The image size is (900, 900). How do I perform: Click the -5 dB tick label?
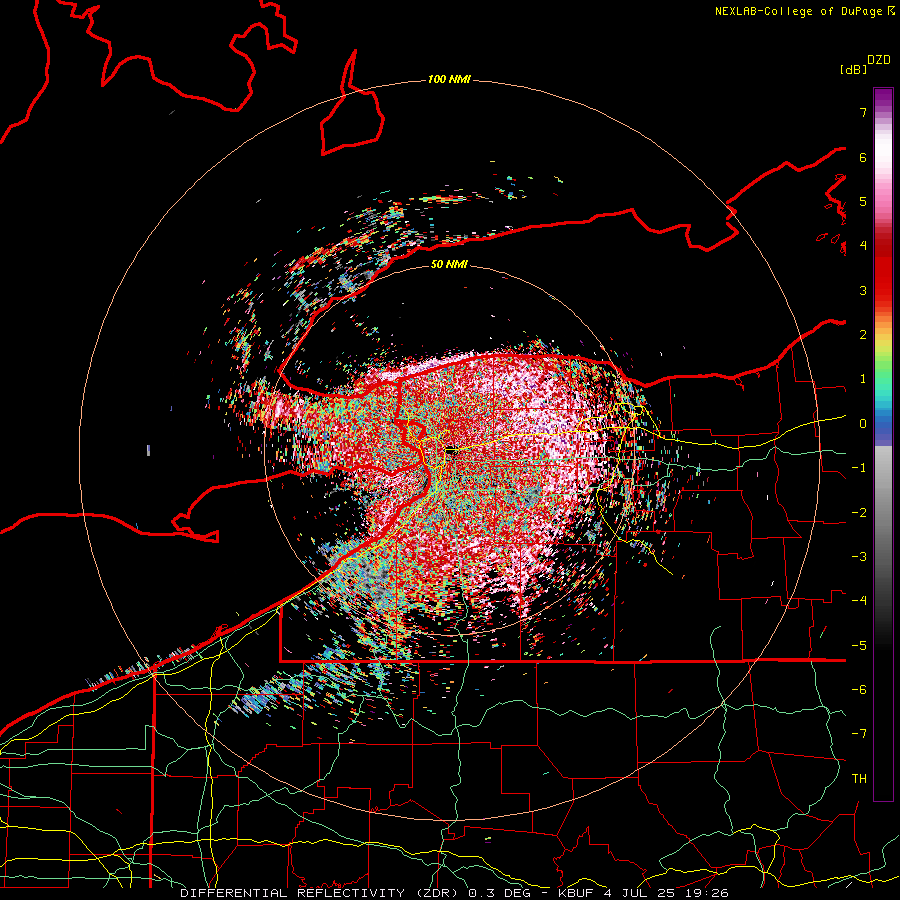(859, 645)
